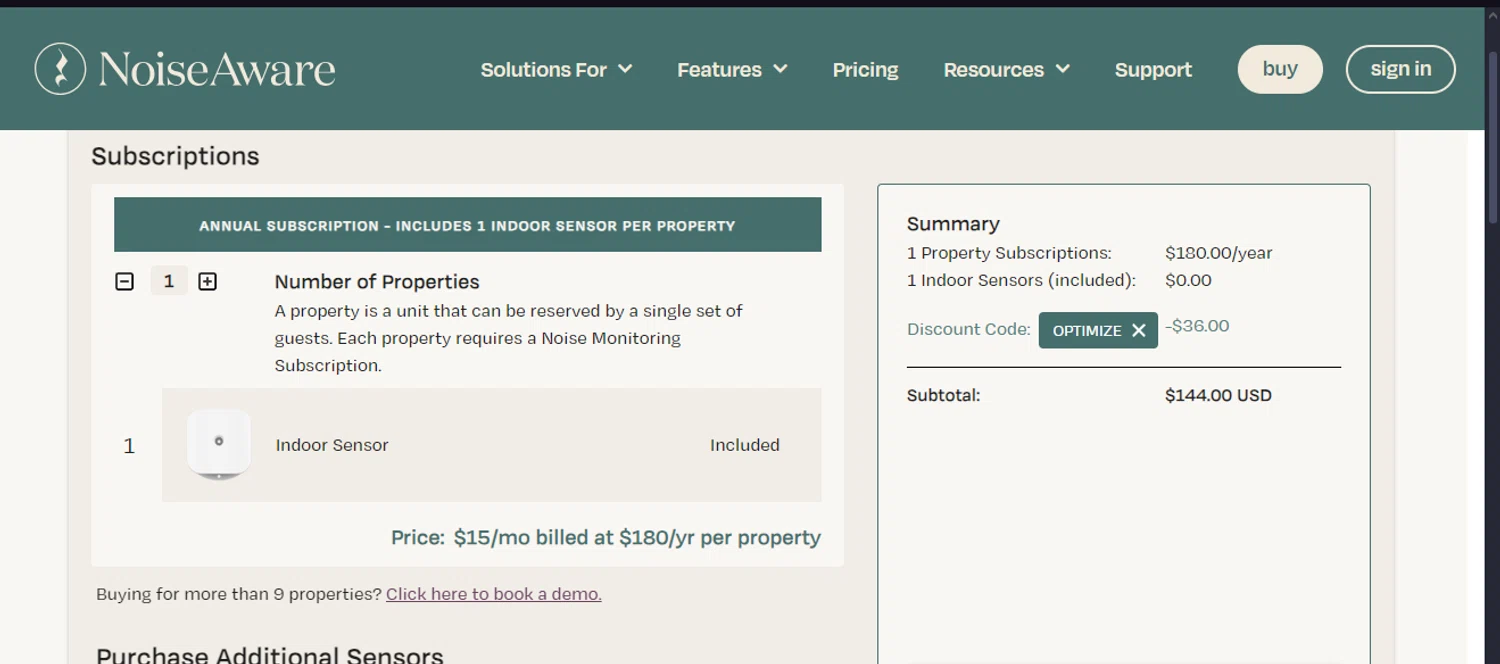Image resolution: width=1500 pixels, height=664 pixels.
Task: Expand the Resources menu
Action: click(1006, 69)
